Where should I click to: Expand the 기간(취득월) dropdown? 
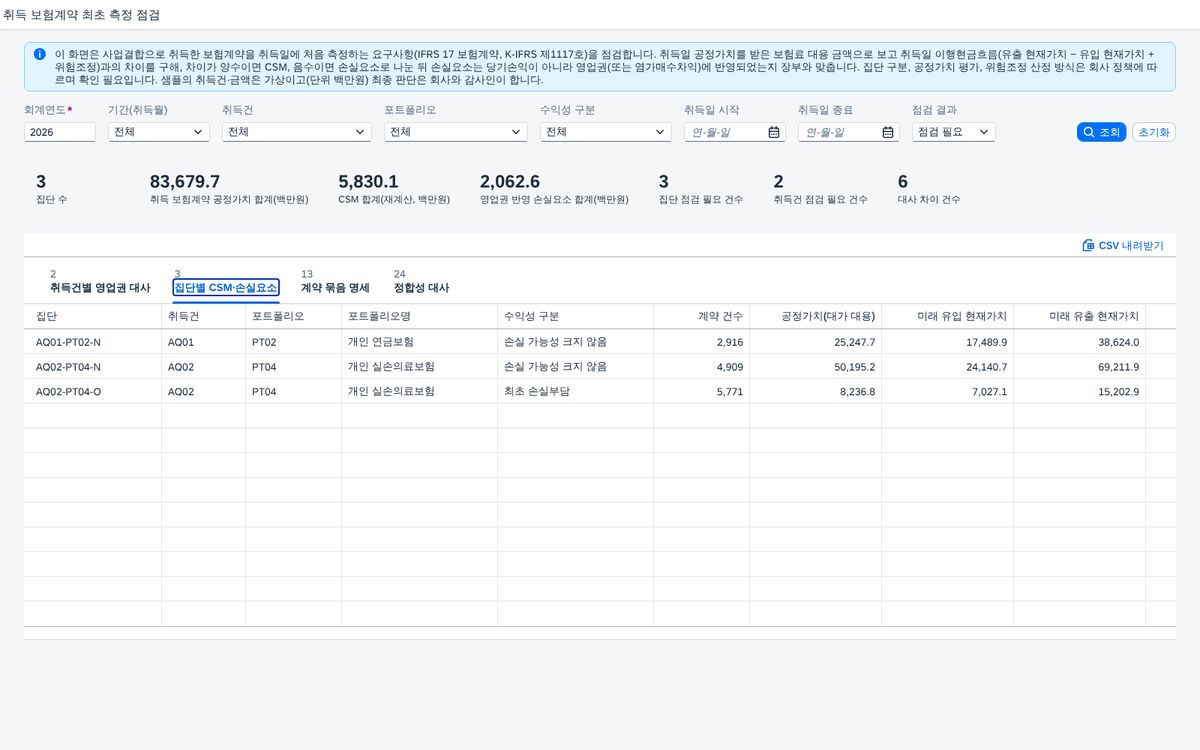[x=159, y=132]
